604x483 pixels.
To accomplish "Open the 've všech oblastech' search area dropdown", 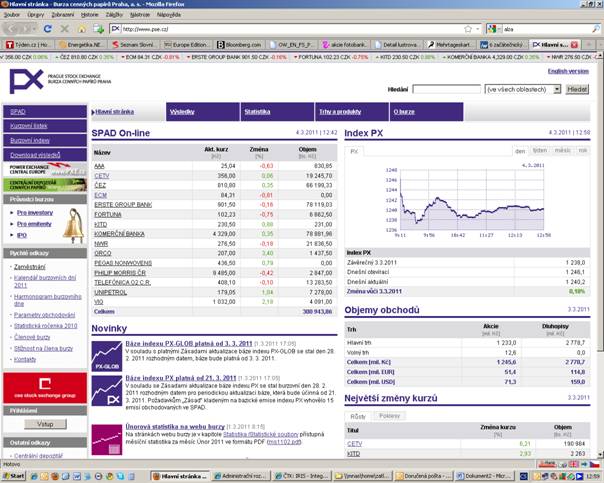I will [x=523, y=89].
